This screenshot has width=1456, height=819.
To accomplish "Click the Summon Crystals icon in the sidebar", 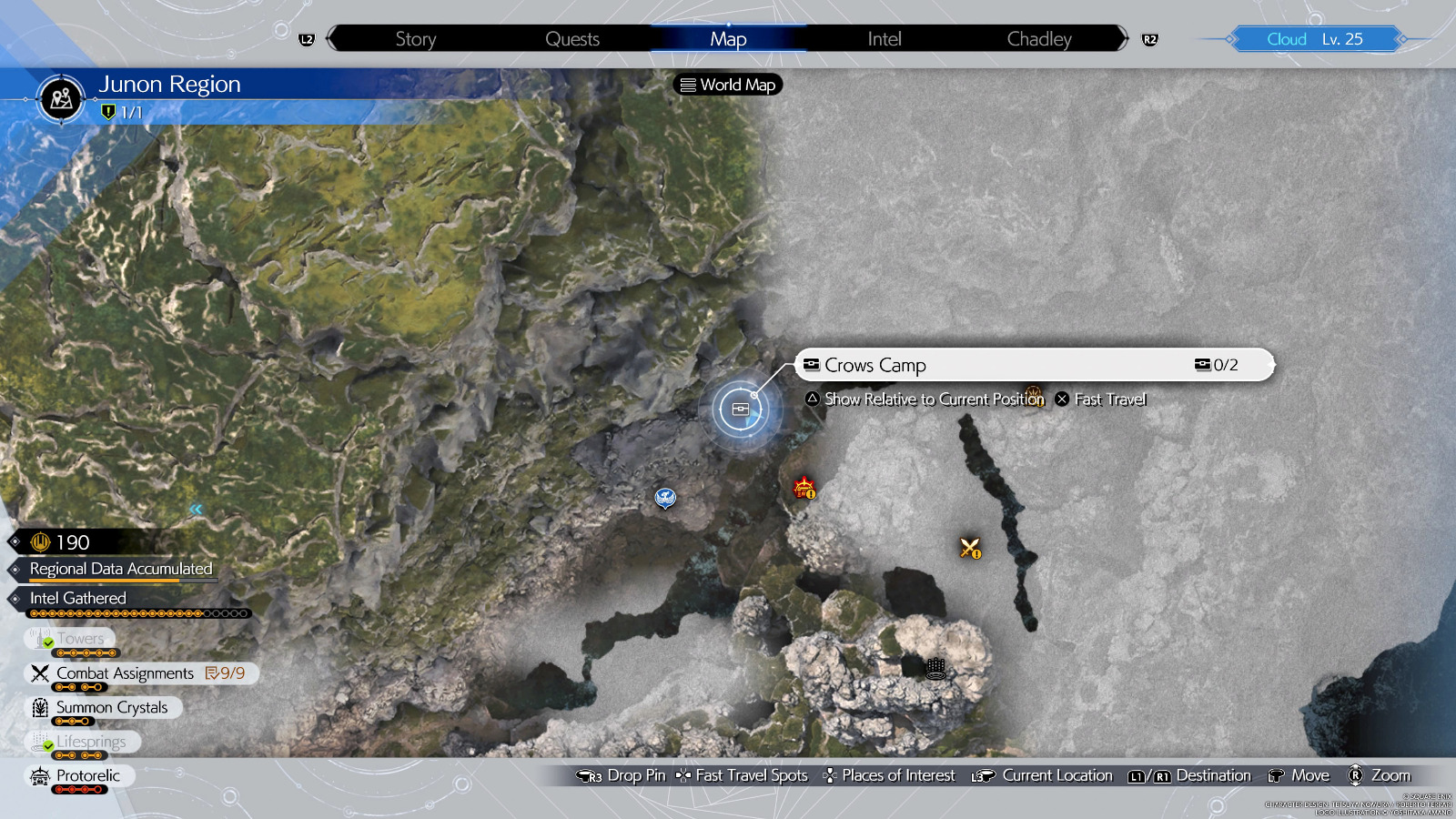I will coord(38,707).
